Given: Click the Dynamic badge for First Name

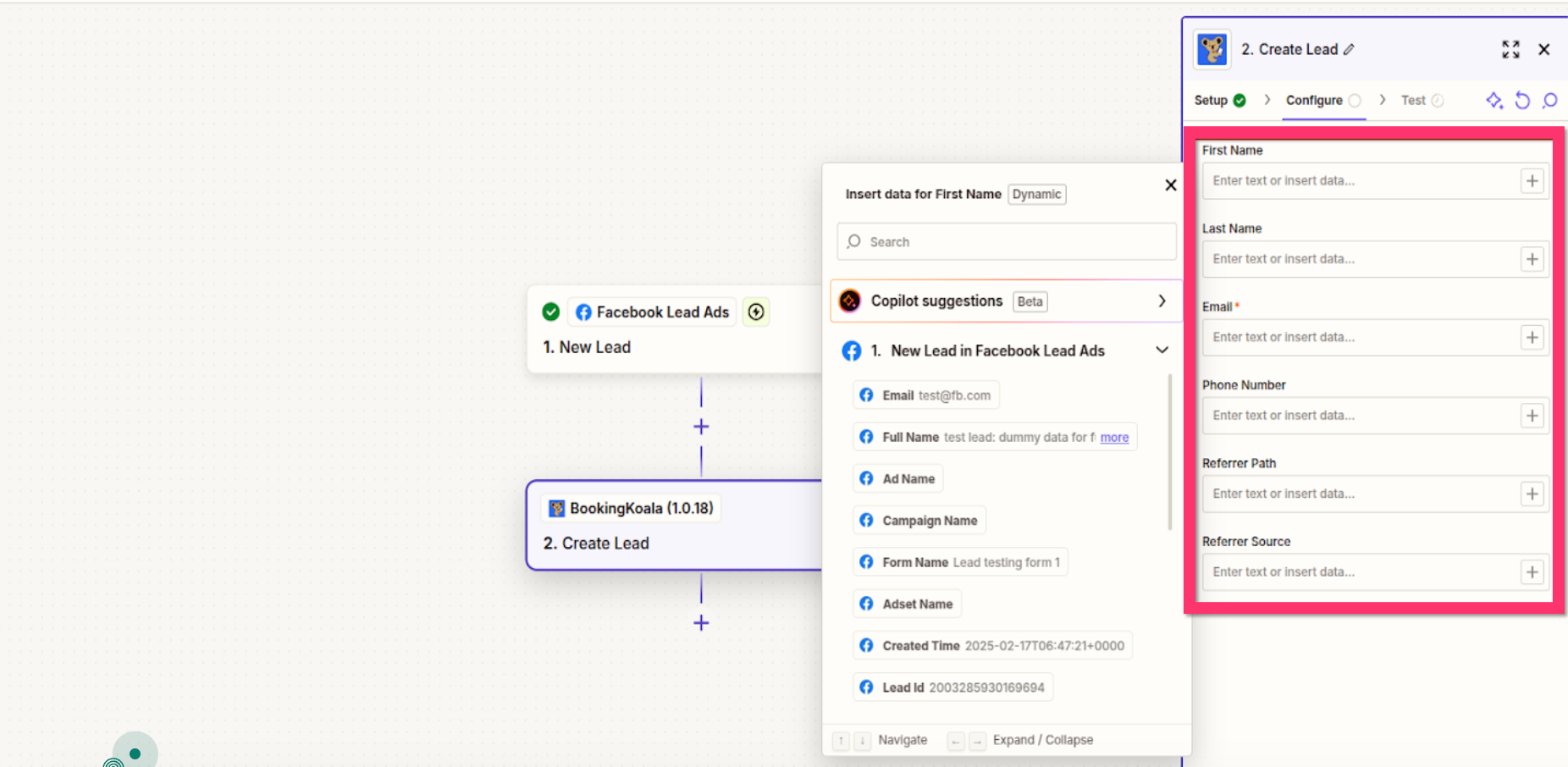Looking at the screenshot, I should [1036, 195].
